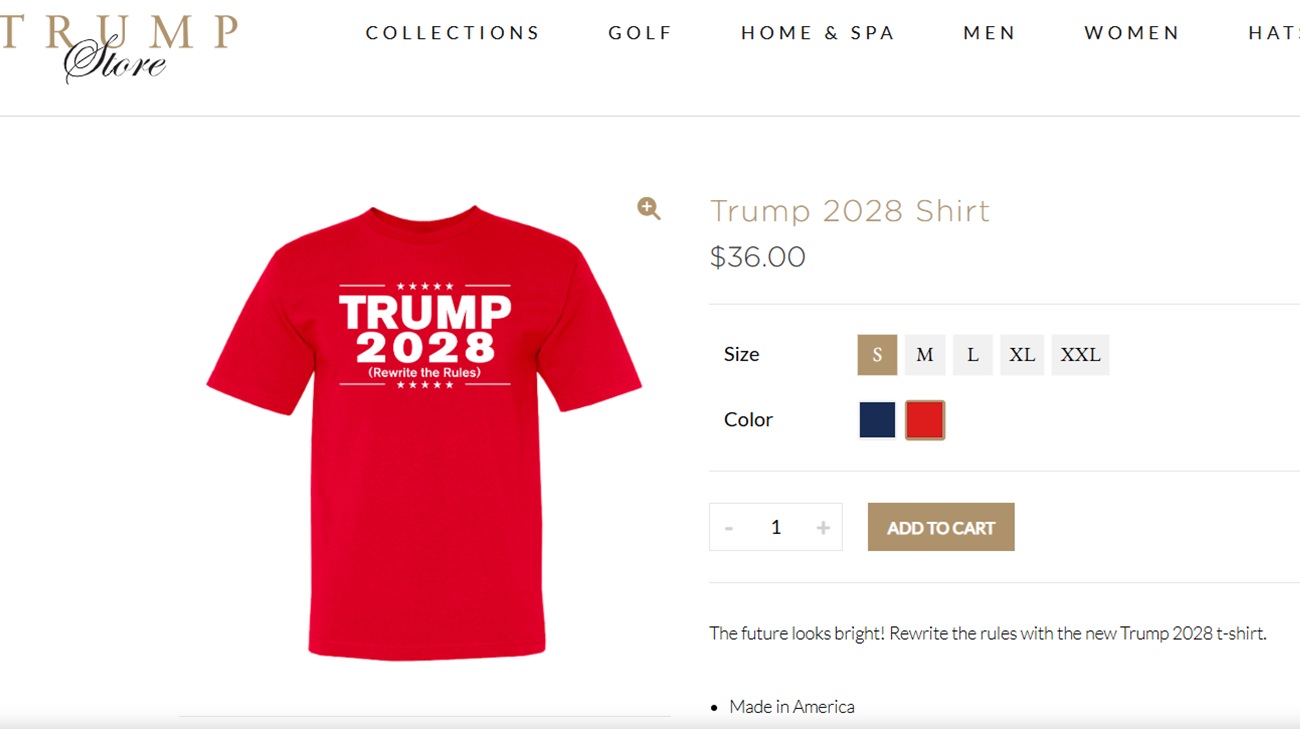Click the red Trump 2028 shirt image
1300x729 pixels.
tap(424, 432)
